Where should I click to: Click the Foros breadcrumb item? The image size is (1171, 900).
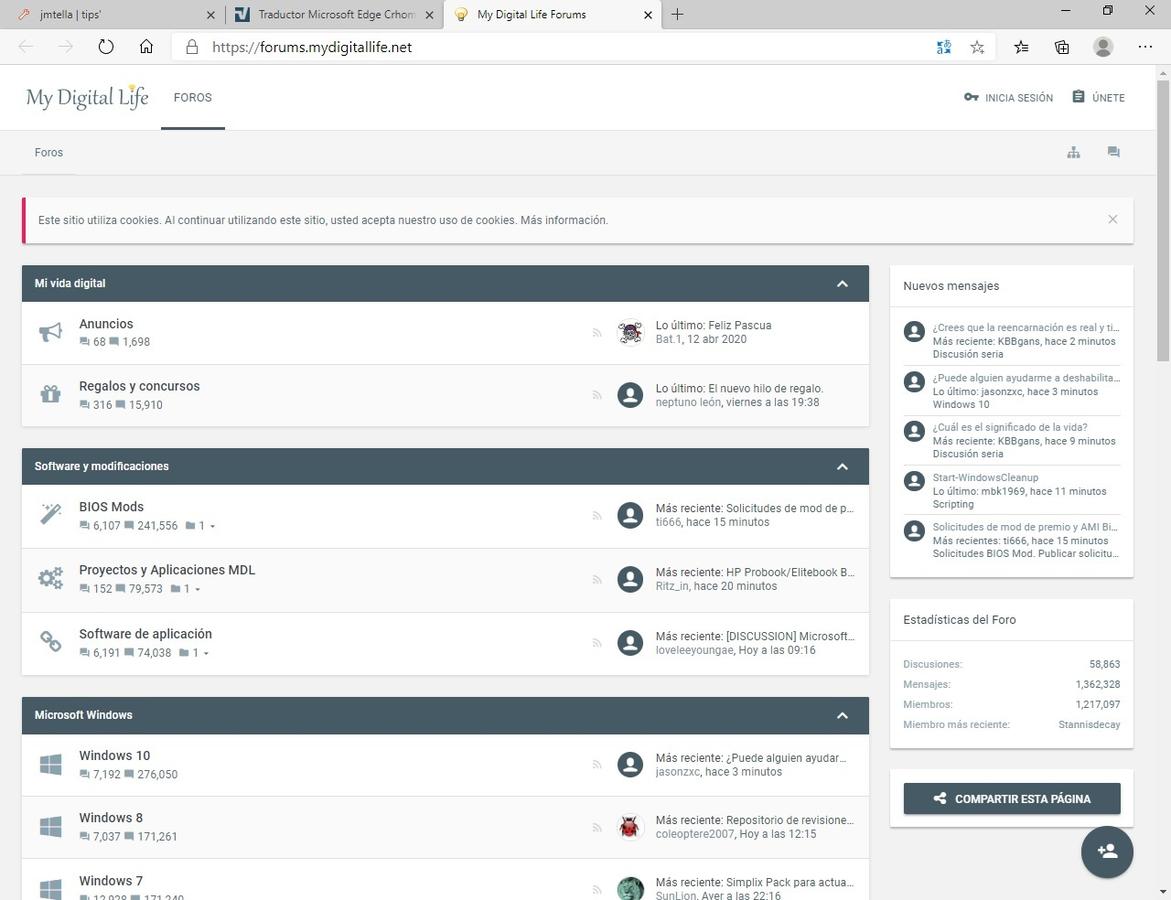49,152
